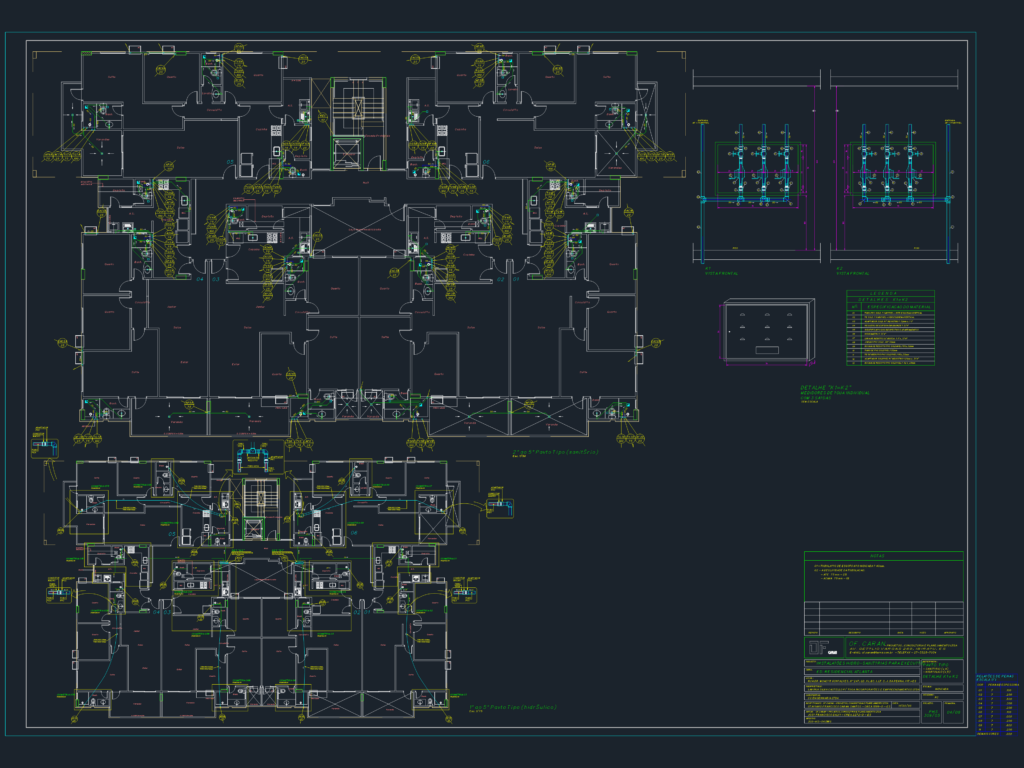The width and height of the screenshot is (1024, 768).
Task: Select the K1 VISTA FRONTAL label
Action: pos(720,271)
